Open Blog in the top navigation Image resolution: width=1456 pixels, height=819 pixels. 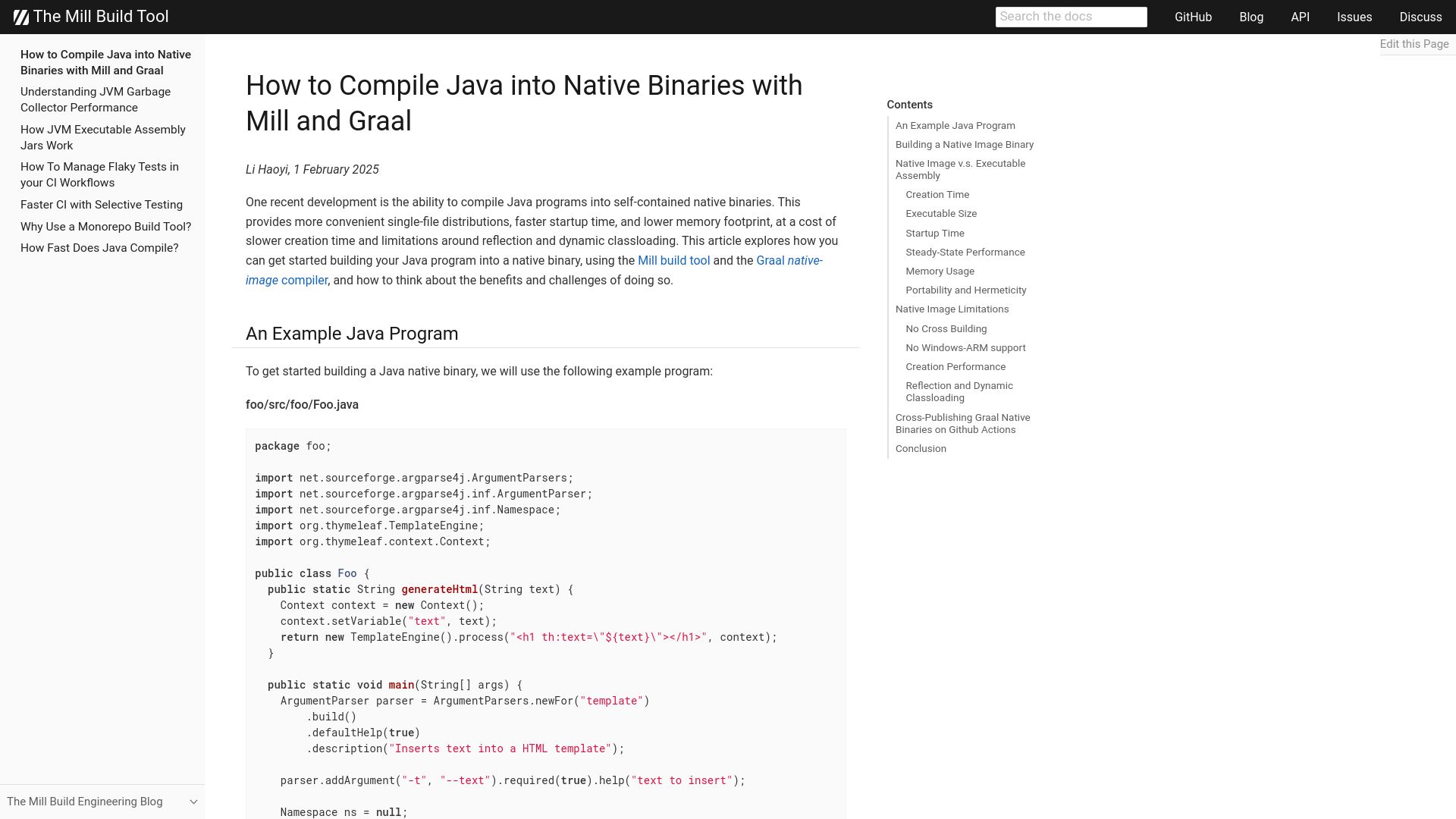tap(1251, 17)
